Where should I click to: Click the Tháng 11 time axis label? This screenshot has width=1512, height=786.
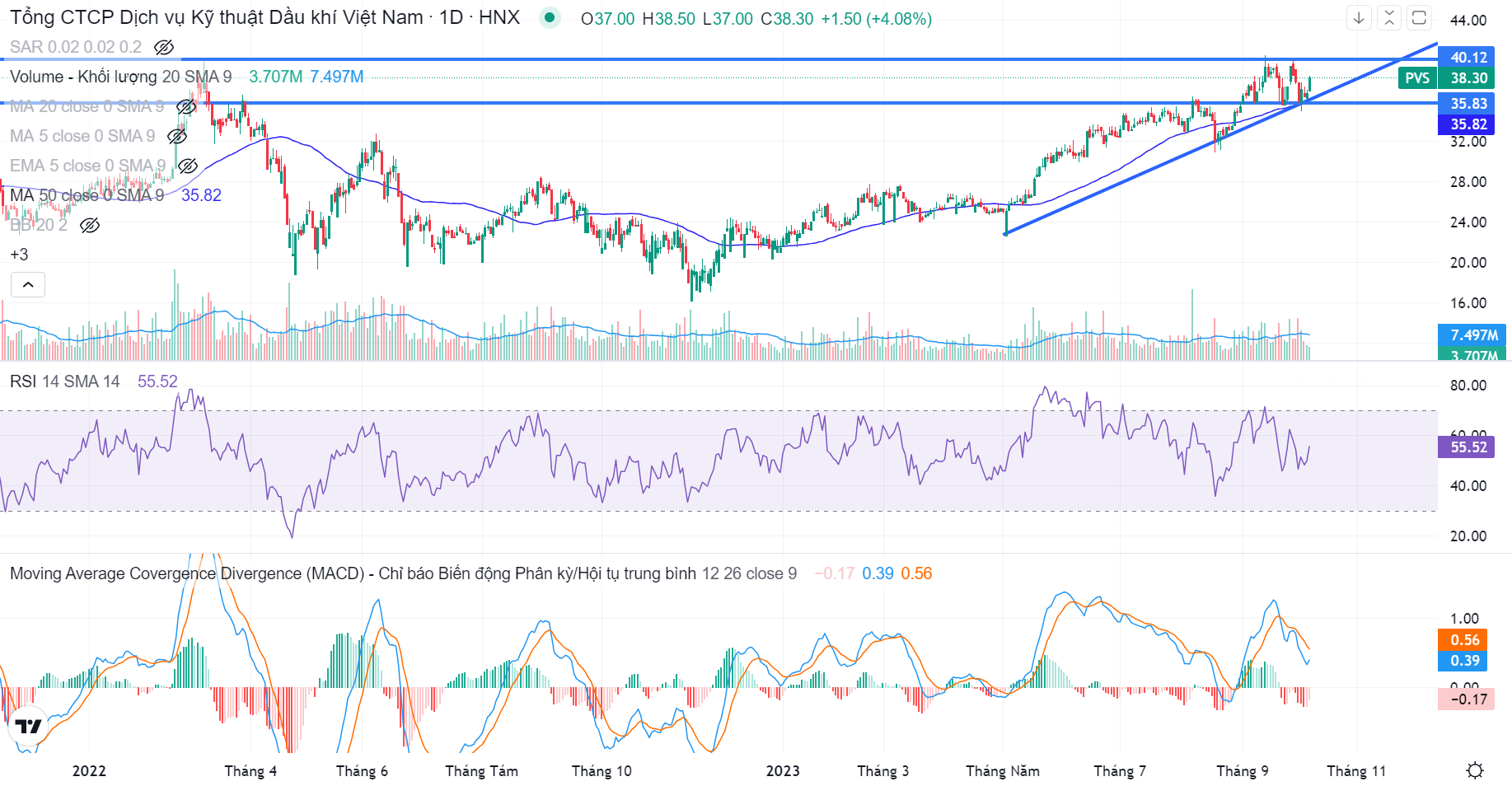pos(1356,771)
